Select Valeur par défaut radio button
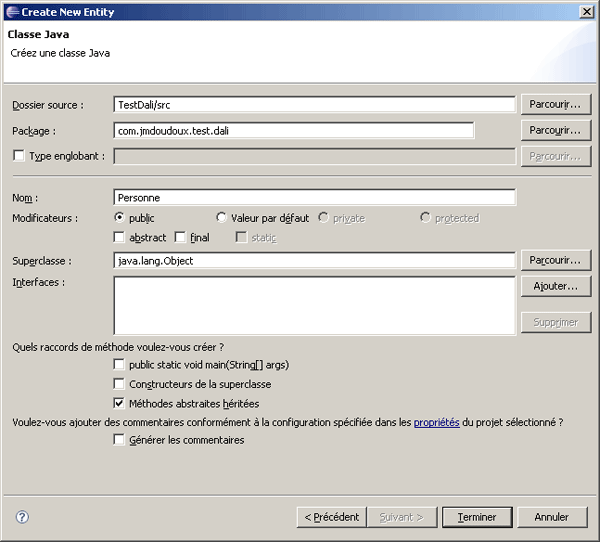This screenshot has width=600, height=542. click(222, 217)
